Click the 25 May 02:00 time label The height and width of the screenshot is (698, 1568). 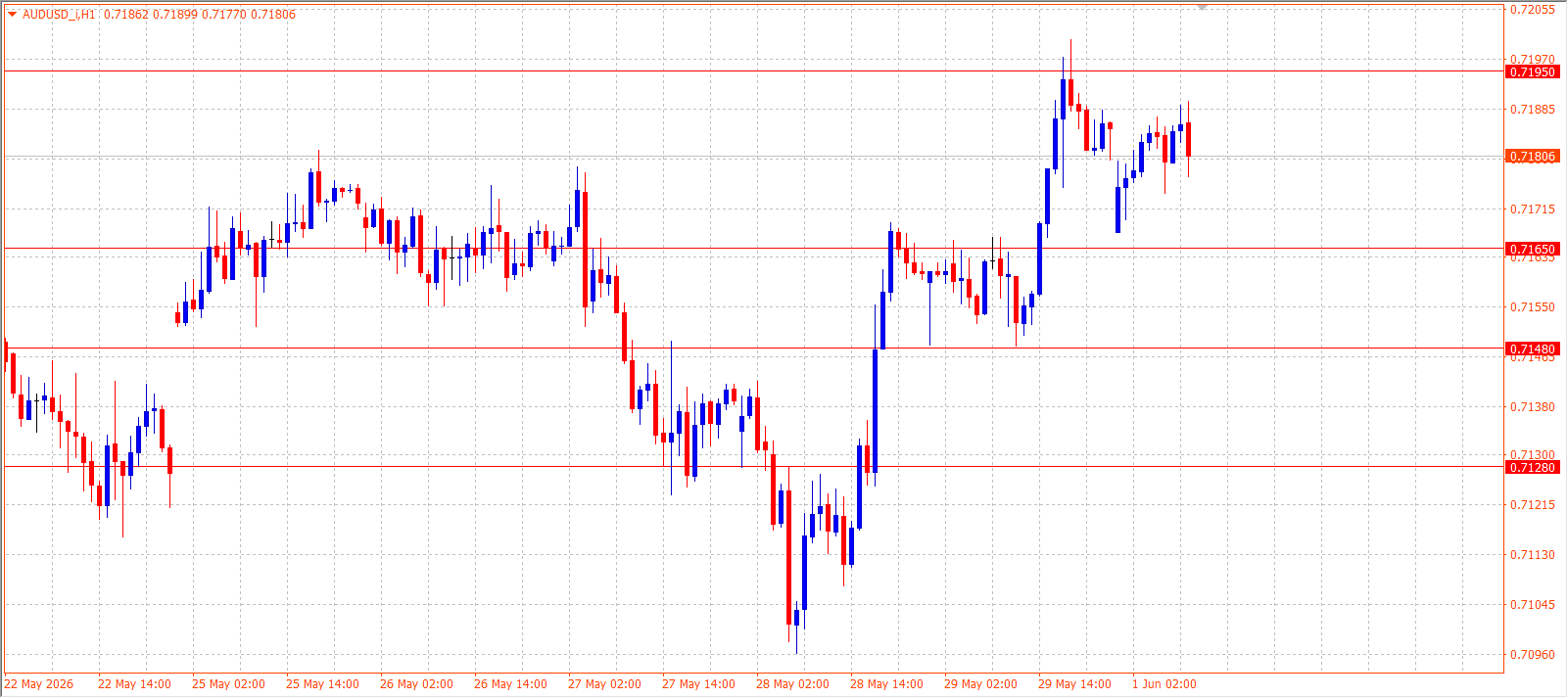pyautogui.click(x=228, y=684)
